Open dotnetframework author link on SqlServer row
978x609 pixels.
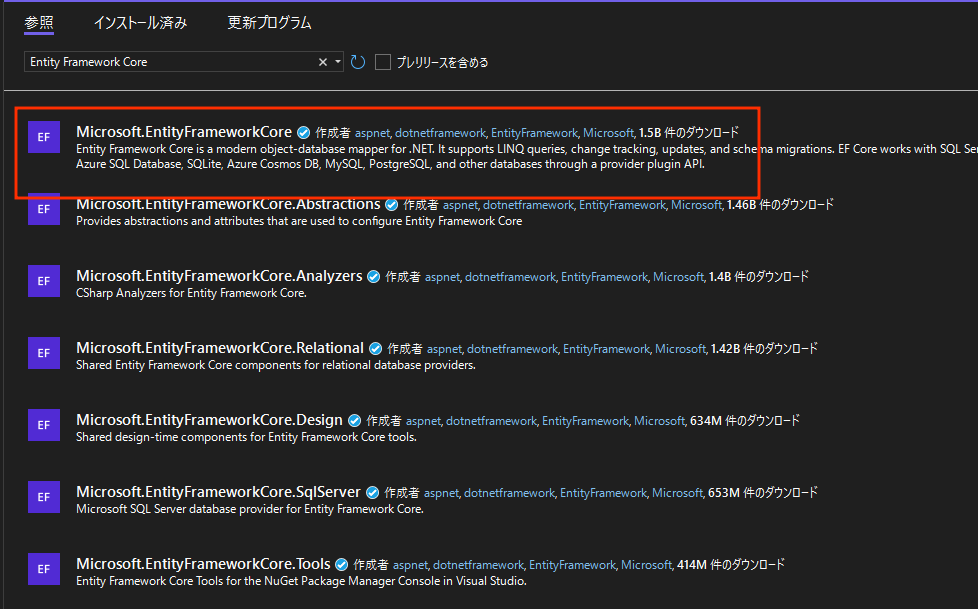point(509,493)
